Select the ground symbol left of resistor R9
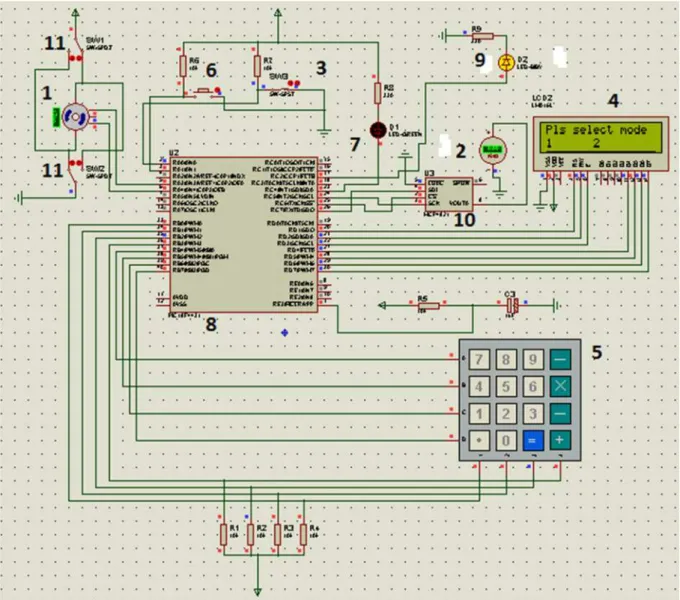Viewport: 680px width, 600px height. point(442,36)
